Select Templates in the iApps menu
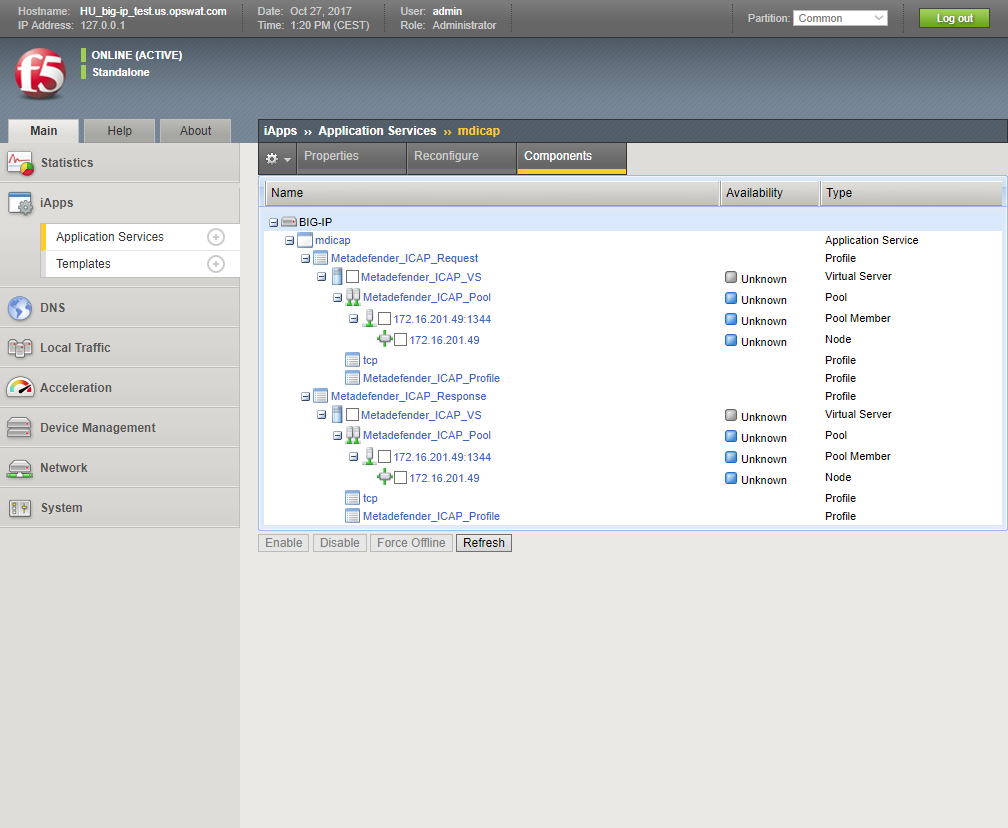 tap(140, 264)
